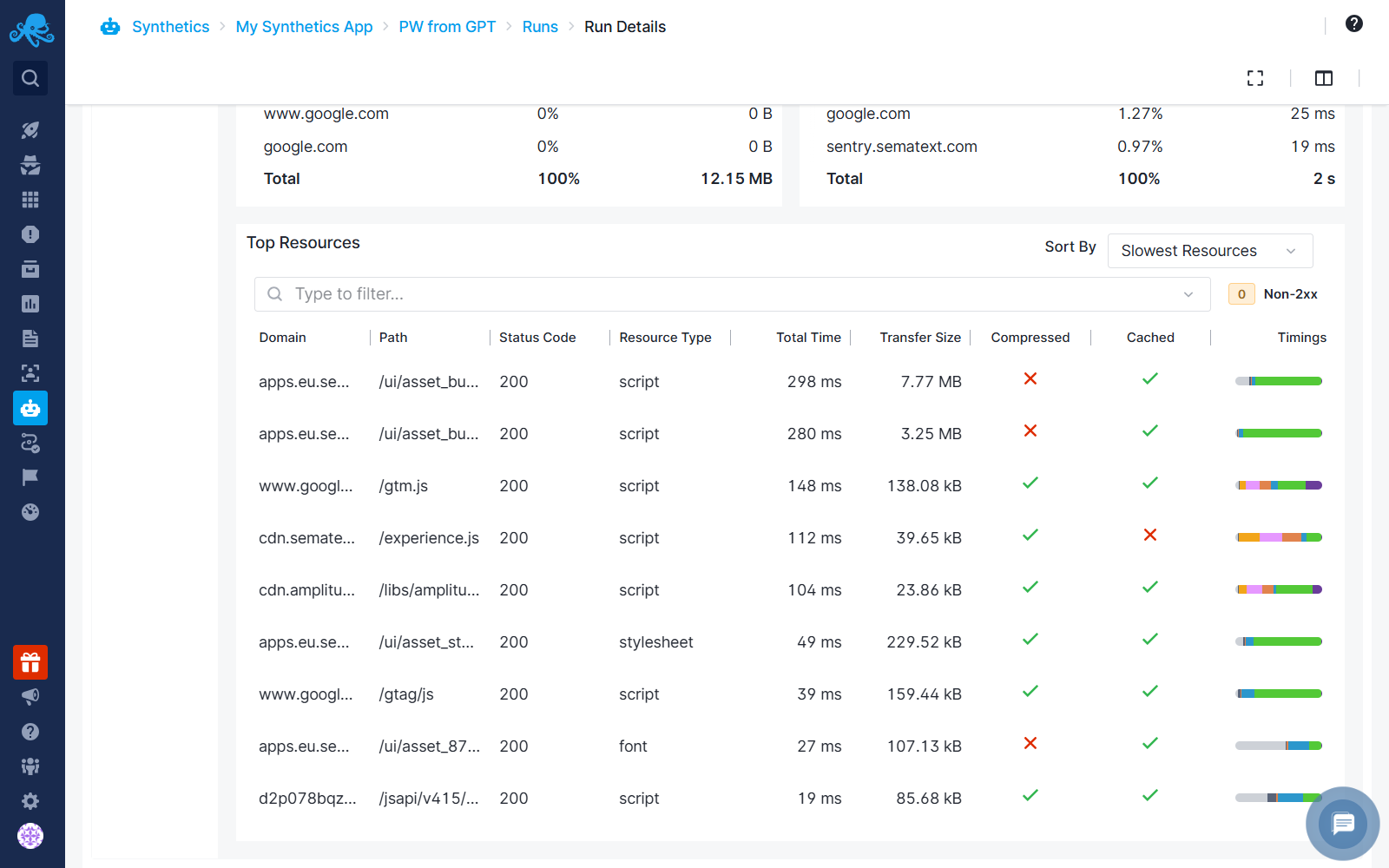The image size is (1389, 868).
Task: Click the Sematext octopus logo
Action: [x=31, y=30]
